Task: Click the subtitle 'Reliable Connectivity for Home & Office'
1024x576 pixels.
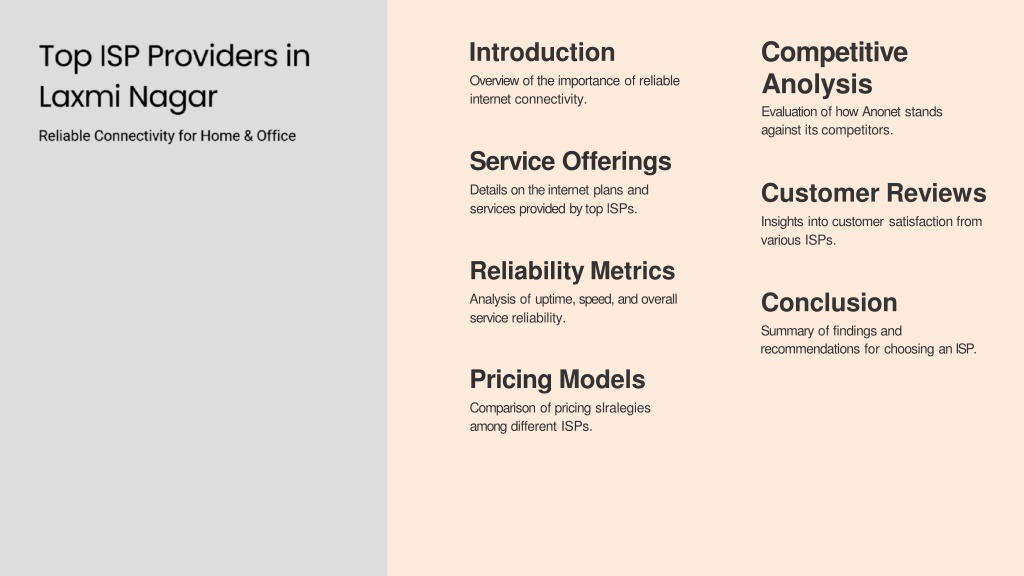Action: (x=167, y=136)
